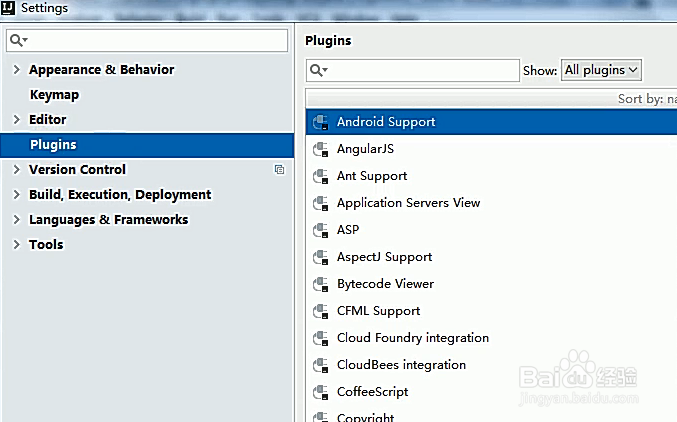Expand the Tools settings section
Screen dimensions: 677x422
tap(16, 245)
